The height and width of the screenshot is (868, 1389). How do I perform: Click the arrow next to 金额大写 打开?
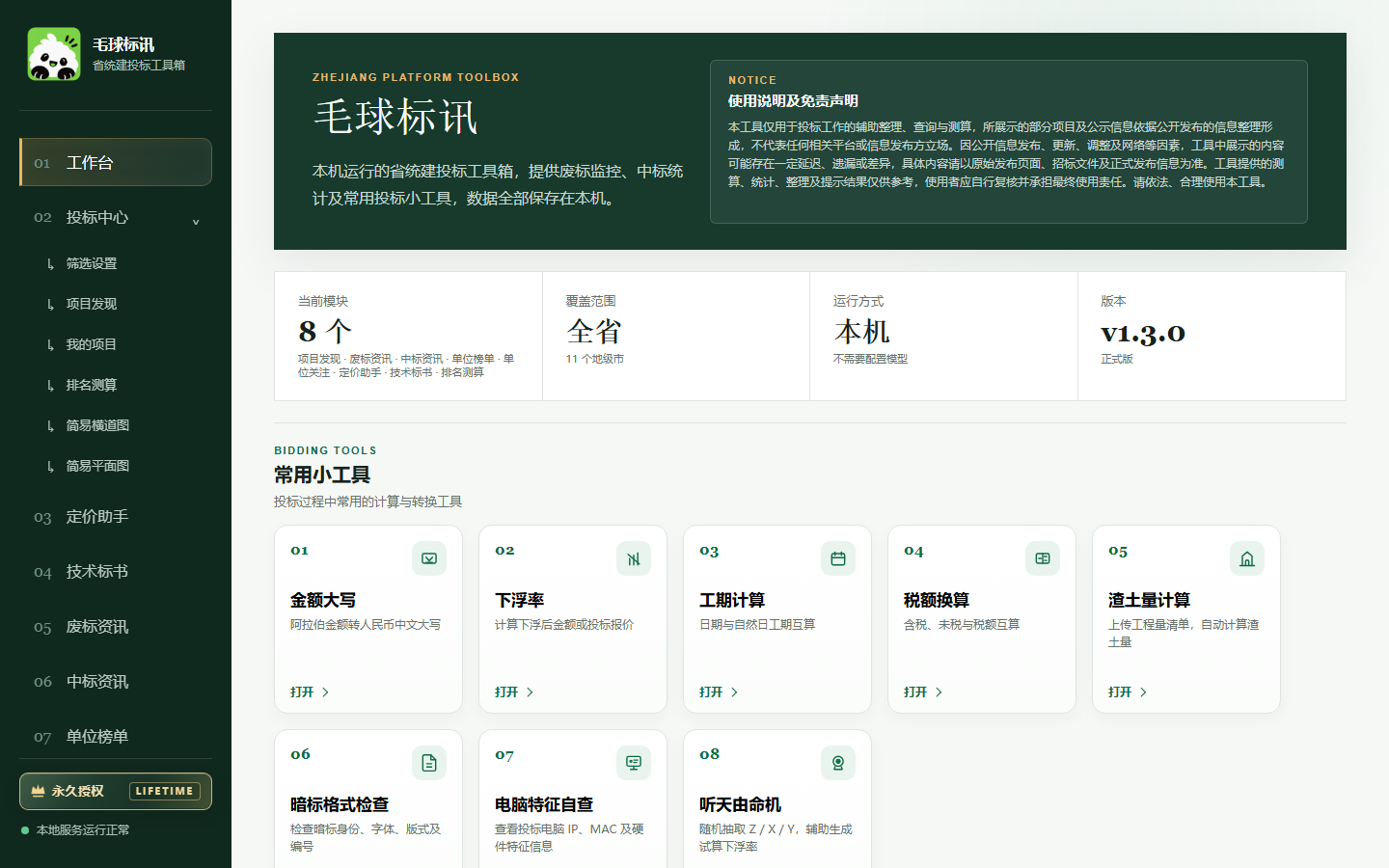pyautogui.click(x=326, y=692)
